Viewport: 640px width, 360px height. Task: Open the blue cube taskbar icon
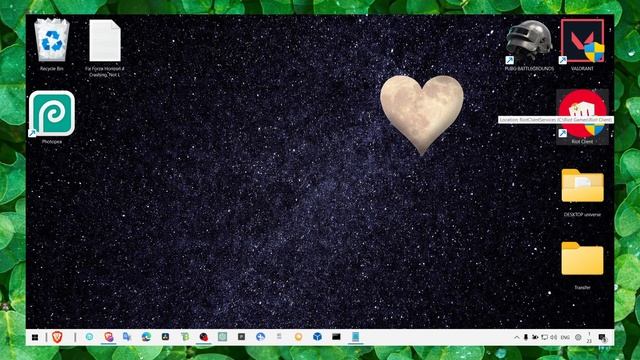point(317,337)
